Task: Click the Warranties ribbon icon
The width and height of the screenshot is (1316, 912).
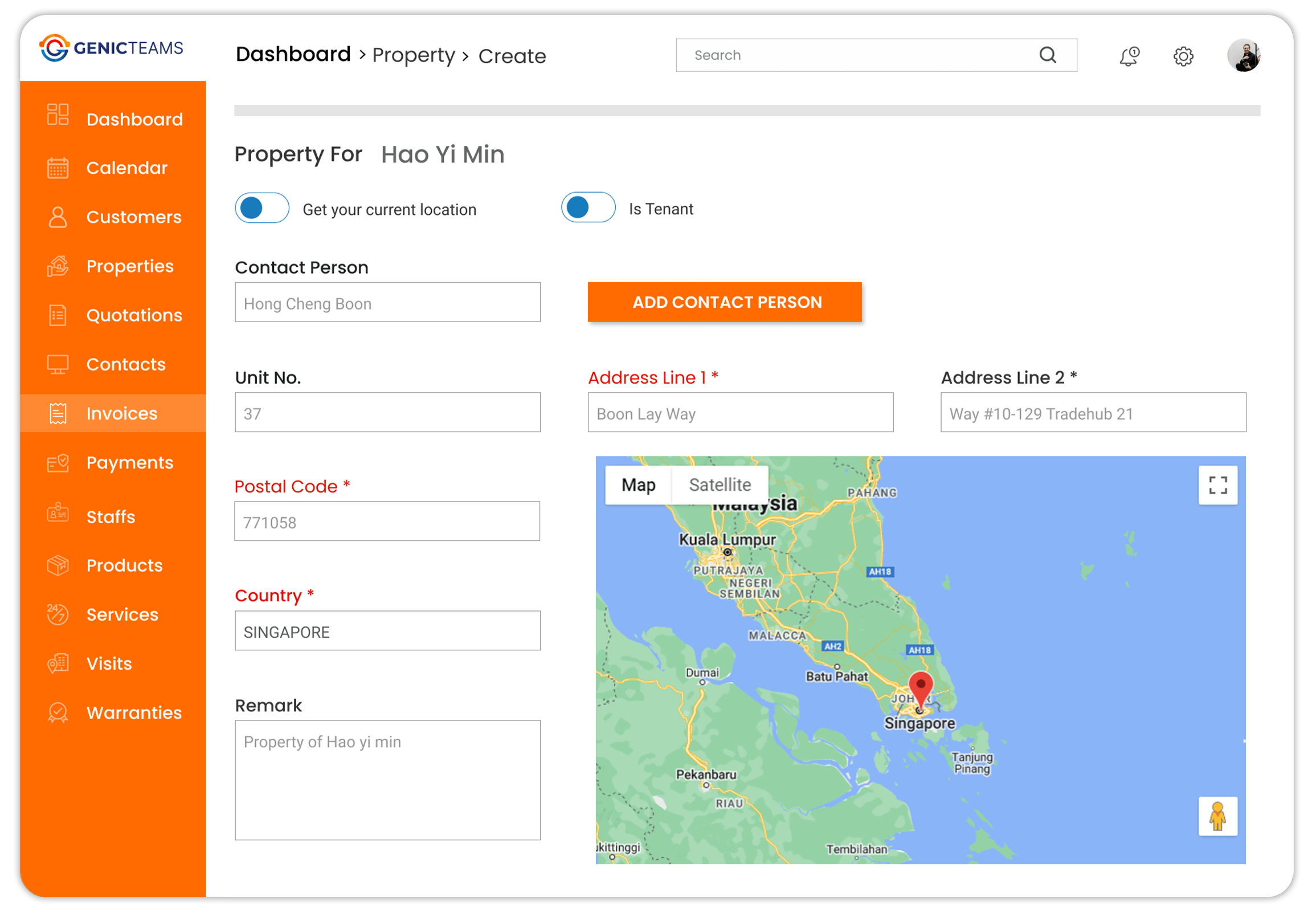Action: coord(58,713)
